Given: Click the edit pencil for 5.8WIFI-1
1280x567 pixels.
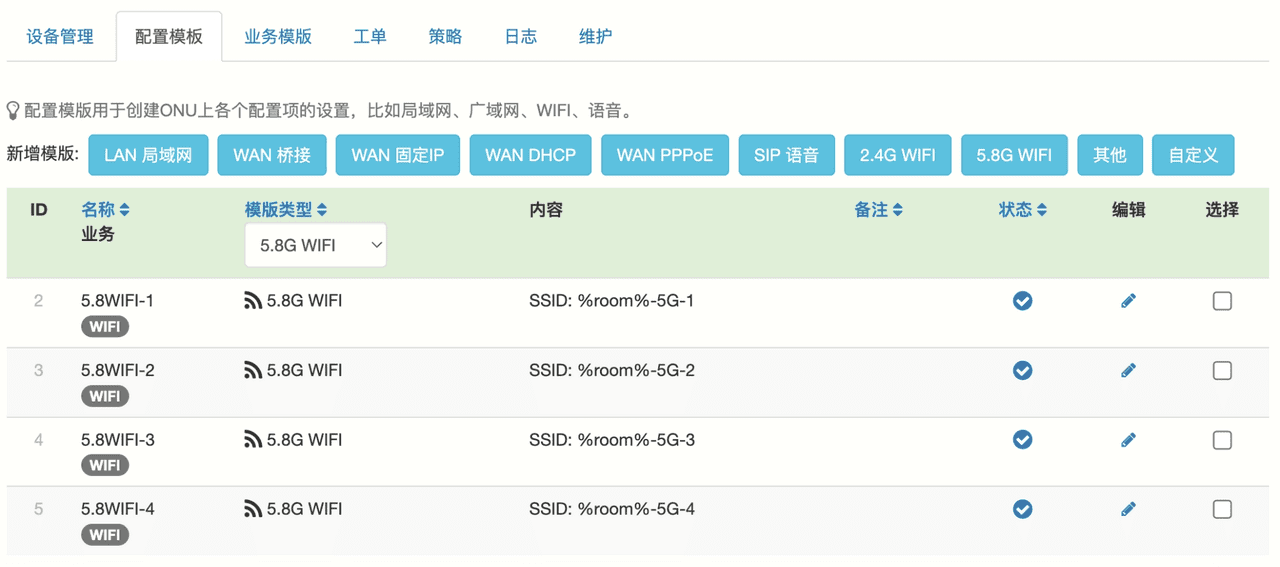Looking at the screenshot, I should pyautogui.click(x=1128, y=301).
